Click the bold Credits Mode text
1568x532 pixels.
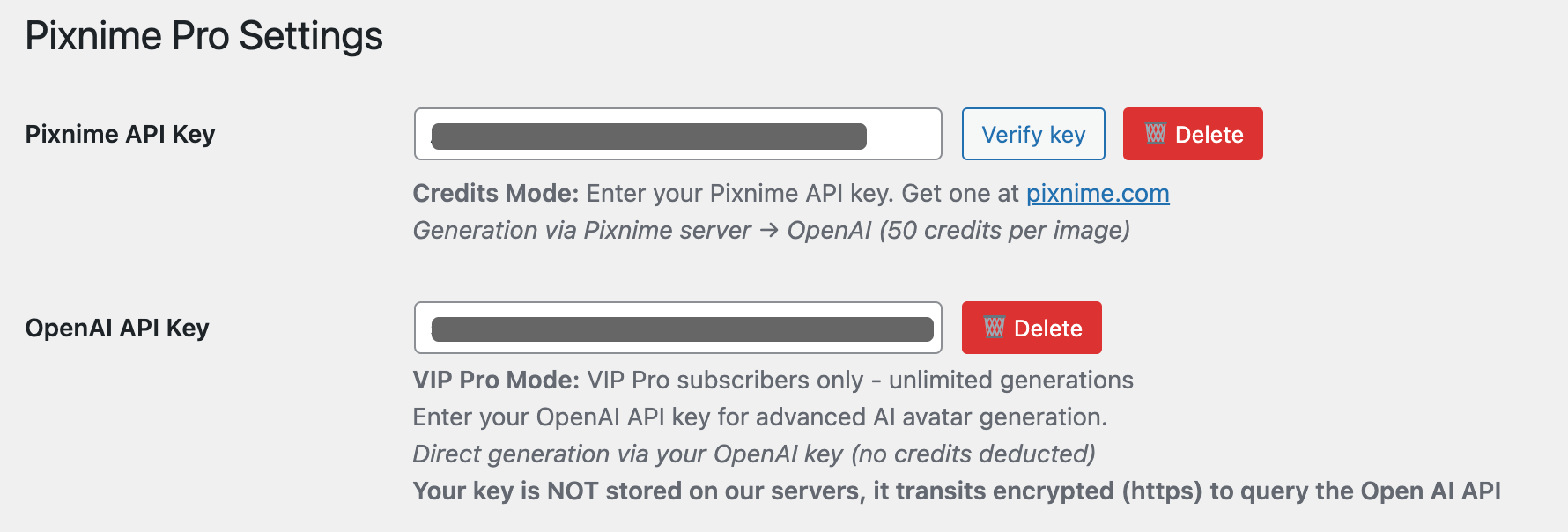click(496, 194)
